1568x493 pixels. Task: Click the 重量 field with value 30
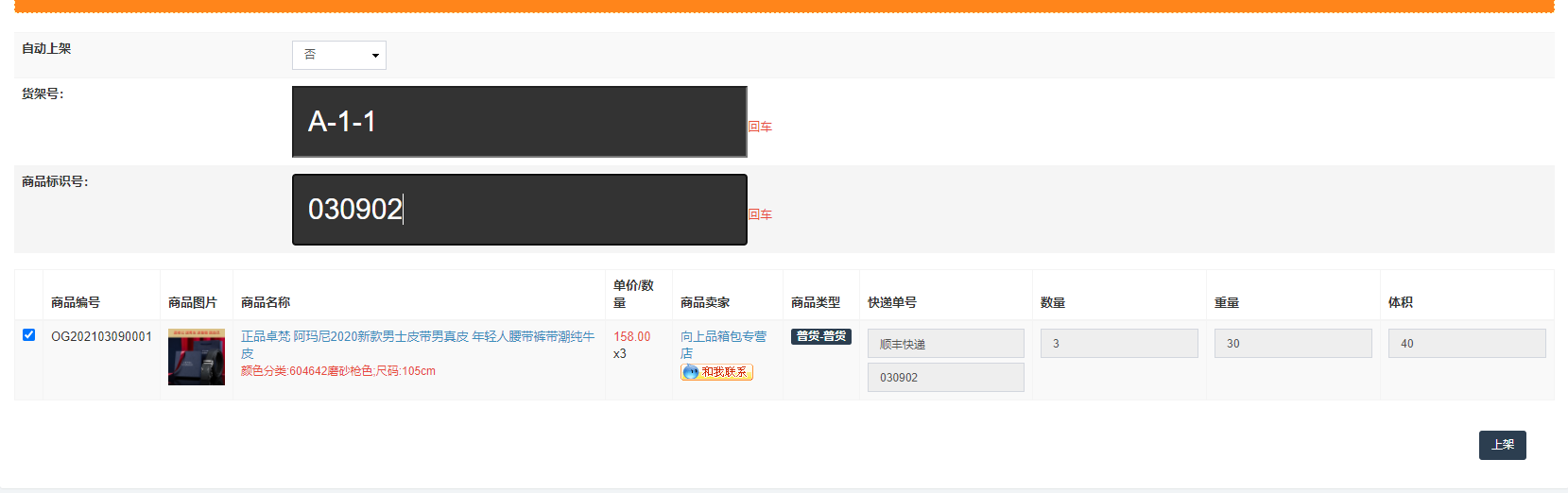coord(1293,343)
